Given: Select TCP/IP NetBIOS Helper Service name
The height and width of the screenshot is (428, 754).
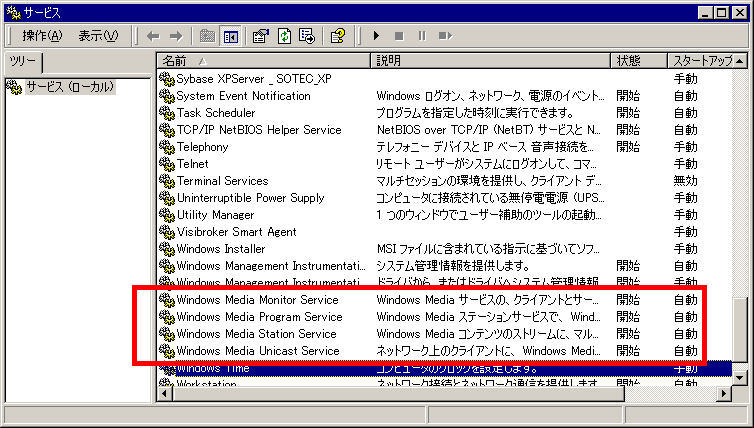Looking at the screenshot, I should 259,130.
